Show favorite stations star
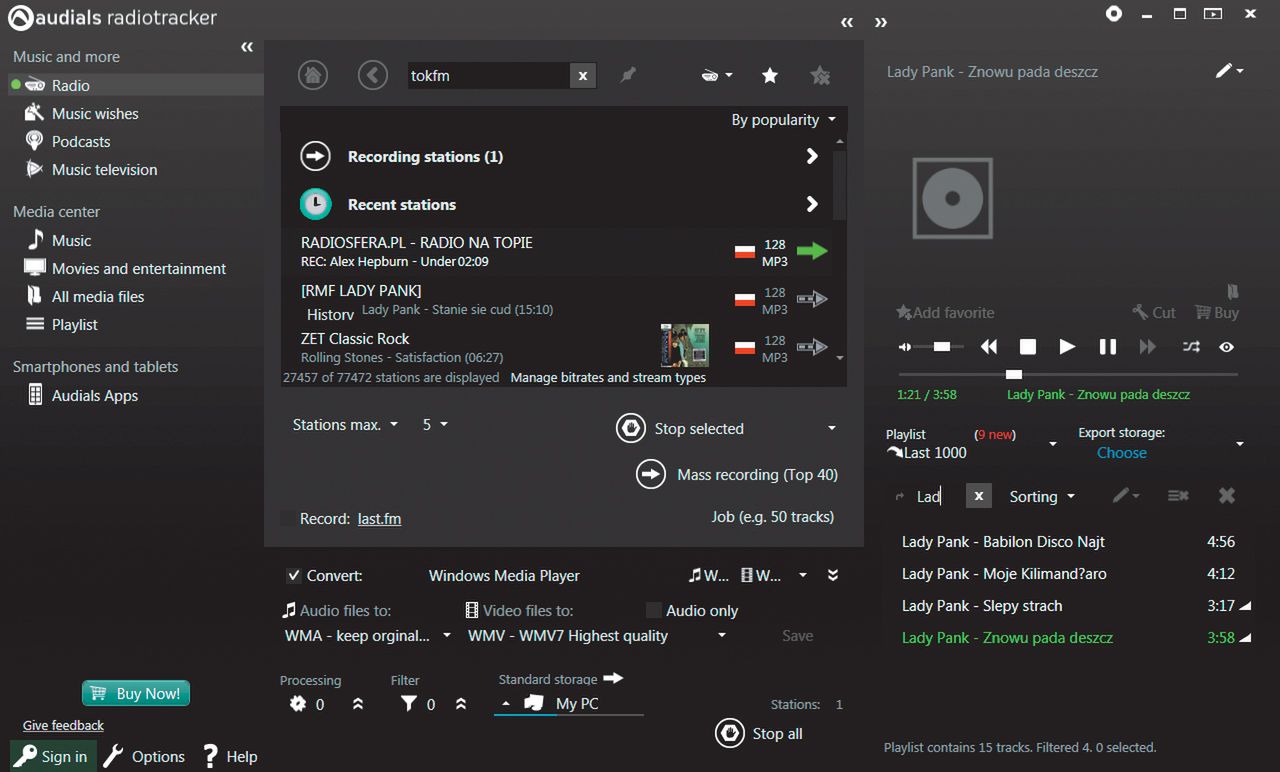 click(770, 75)
